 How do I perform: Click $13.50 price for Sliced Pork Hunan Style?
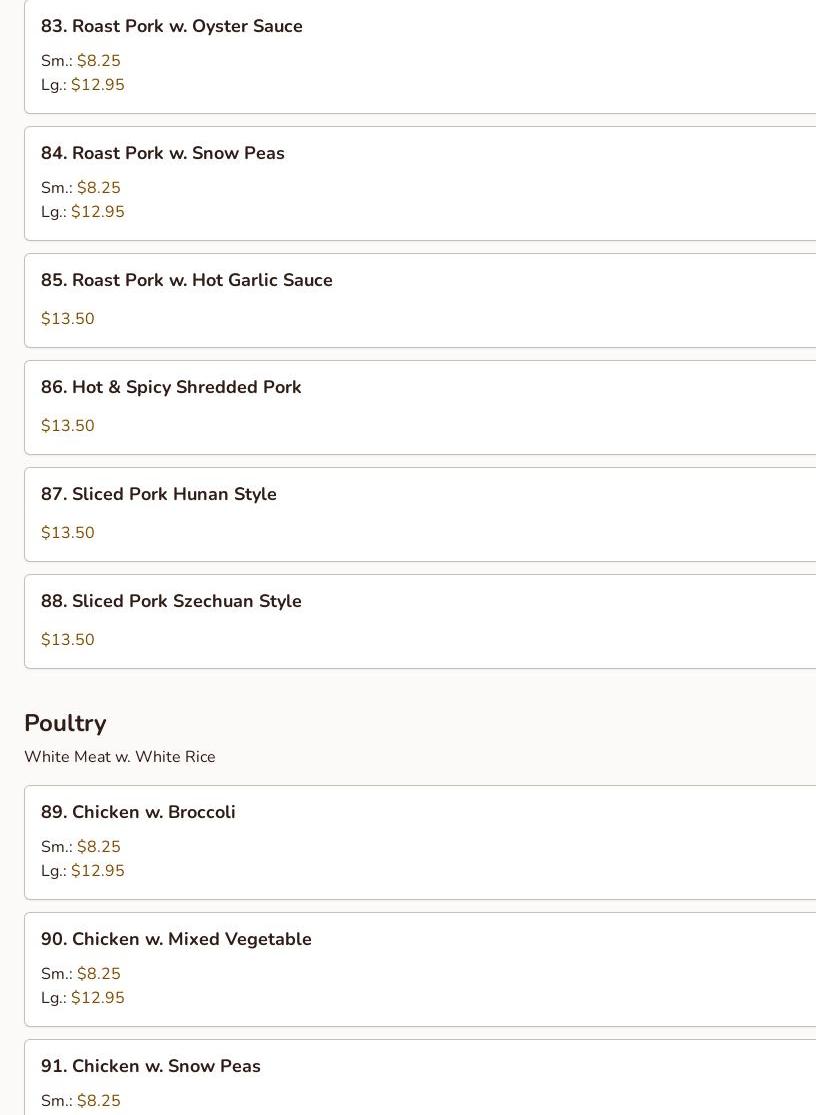pyautogui.click(x=68, y=533)
